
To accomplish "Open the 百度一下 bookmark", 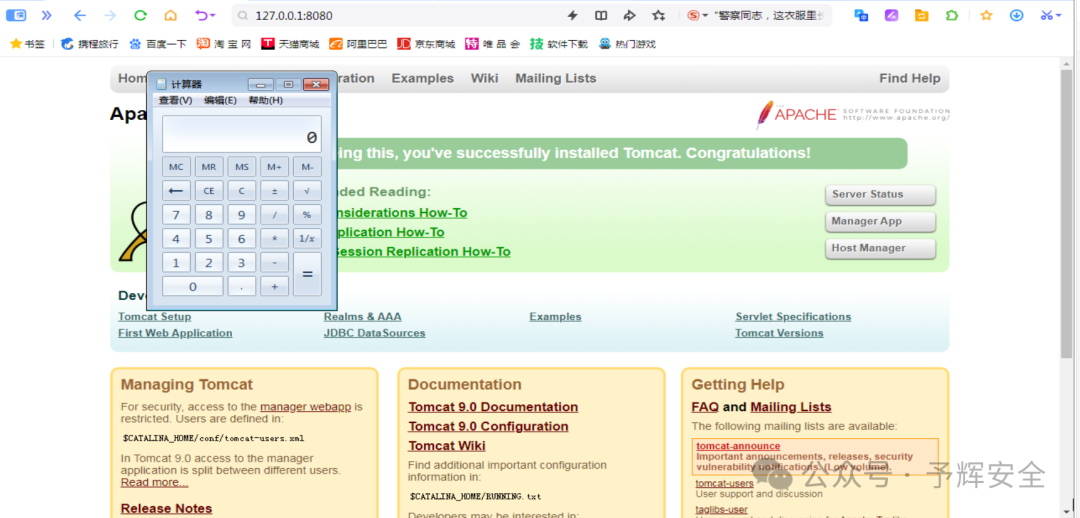I will 158,44.
